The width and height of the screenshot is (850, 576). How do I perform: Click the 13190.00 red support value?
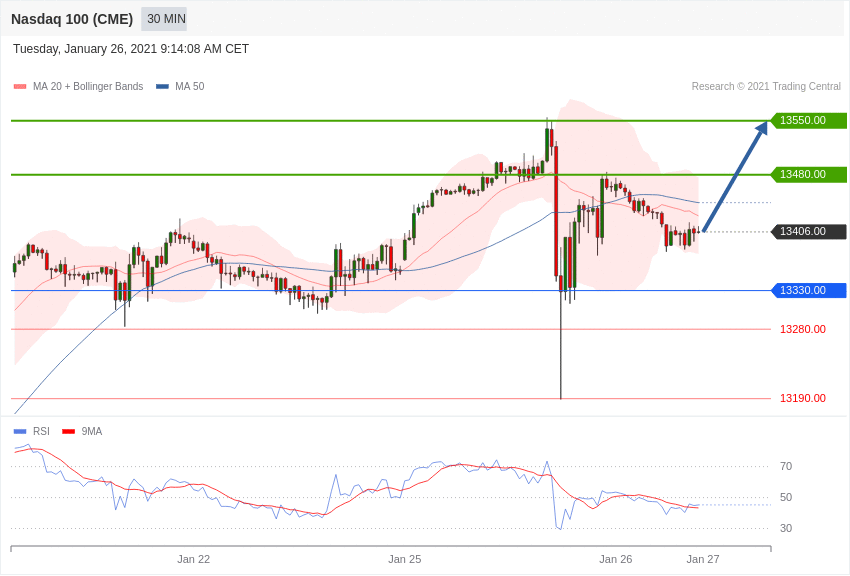(x=803, y=398)
